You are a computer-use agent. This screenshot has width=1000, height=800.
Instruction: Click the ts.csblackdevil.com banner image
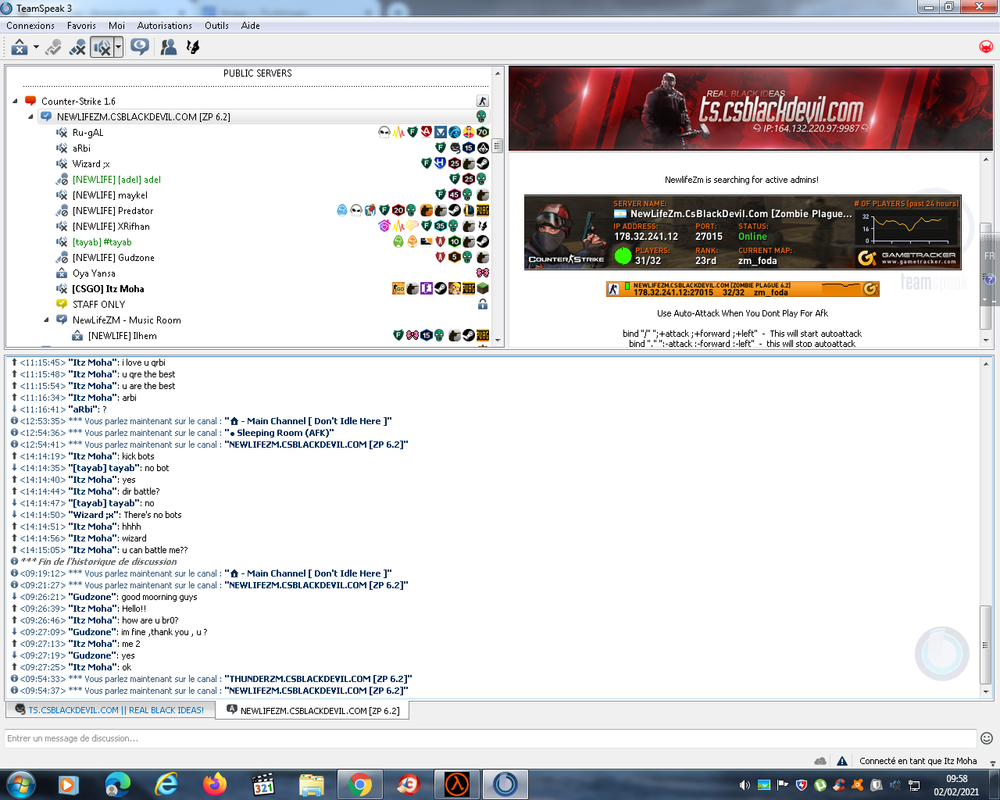751,108
